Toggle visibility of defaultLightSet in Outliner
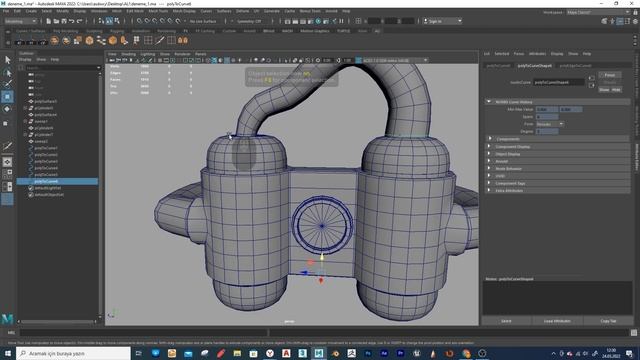This screenshot has height=360, width=640. coord(31,188)
